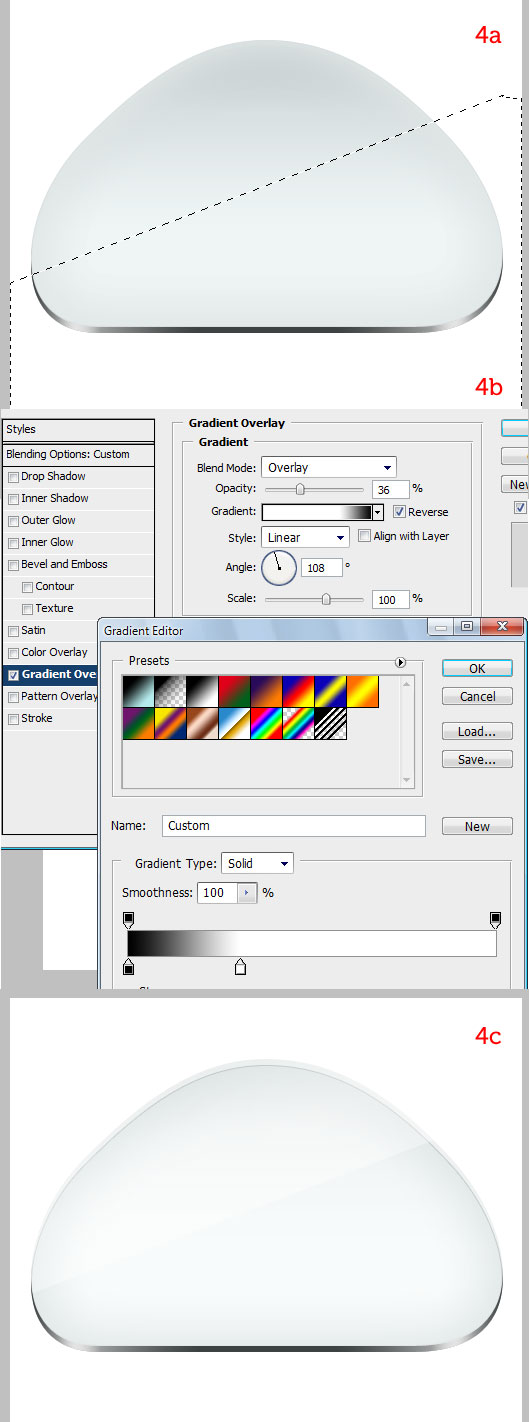Choose the copper gradient preset
The image size is (529, 1422).
[202, 724]
